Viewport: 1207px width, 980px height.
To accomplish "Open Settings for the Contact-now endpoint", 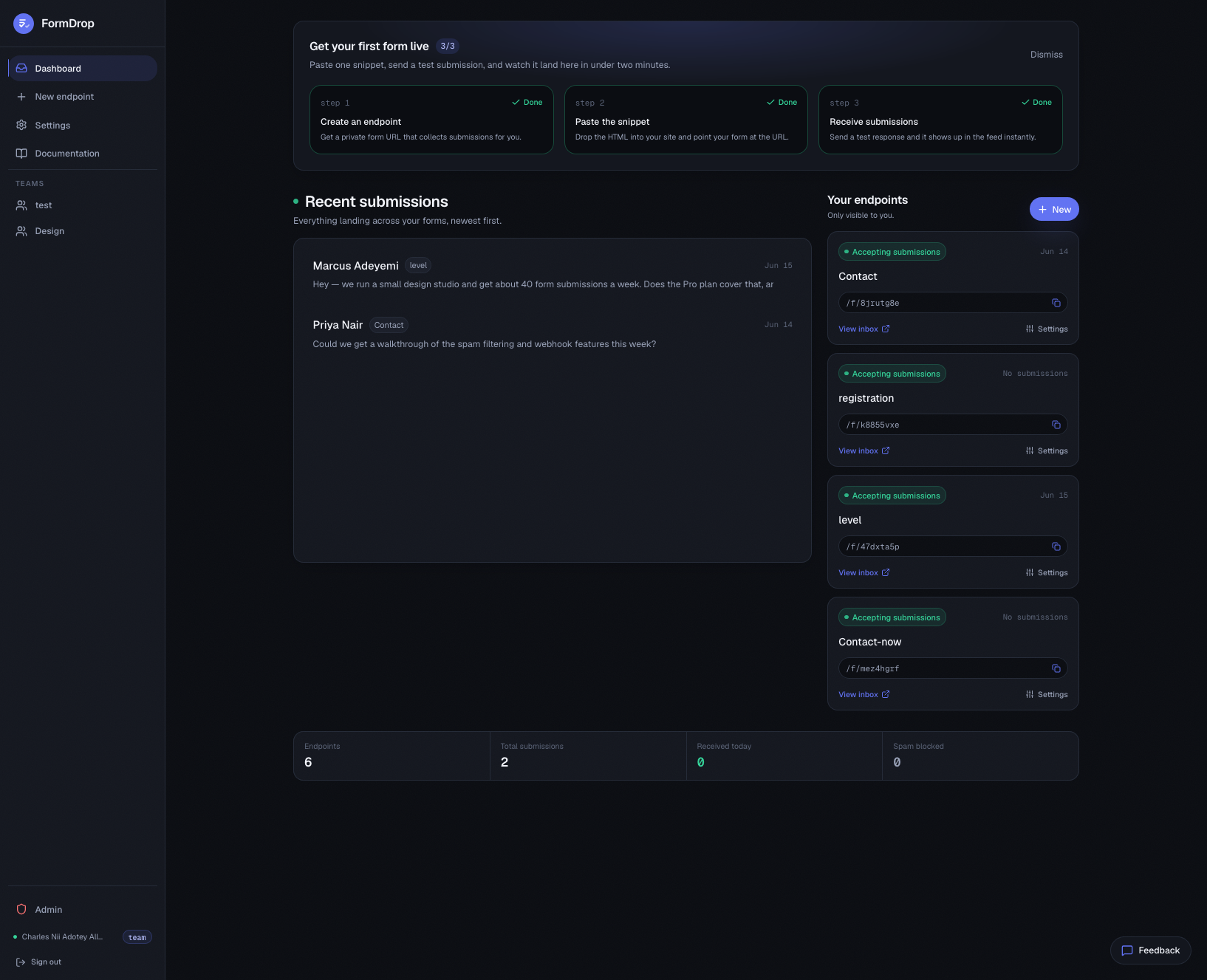I will 1047,695.
